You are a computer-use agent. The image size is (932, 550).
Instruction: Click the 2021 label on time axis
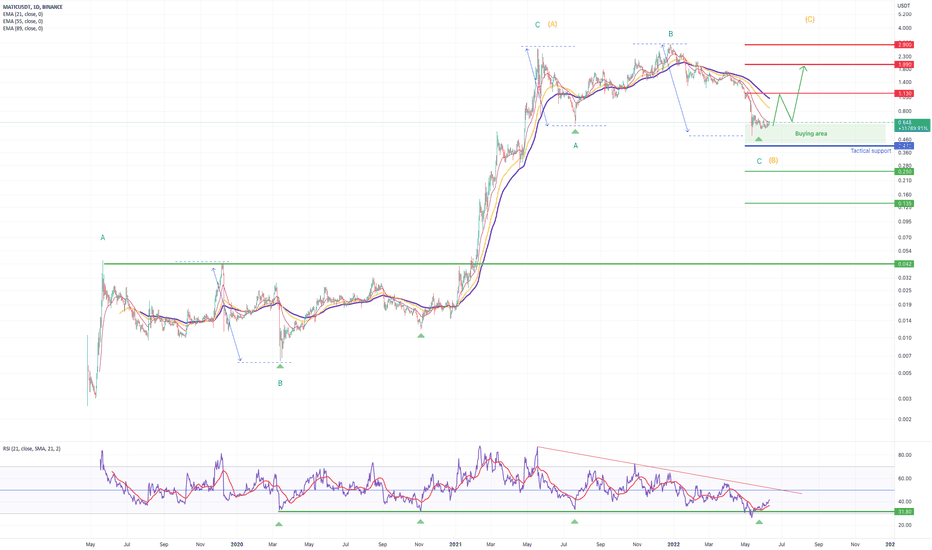tap(455, 544)
